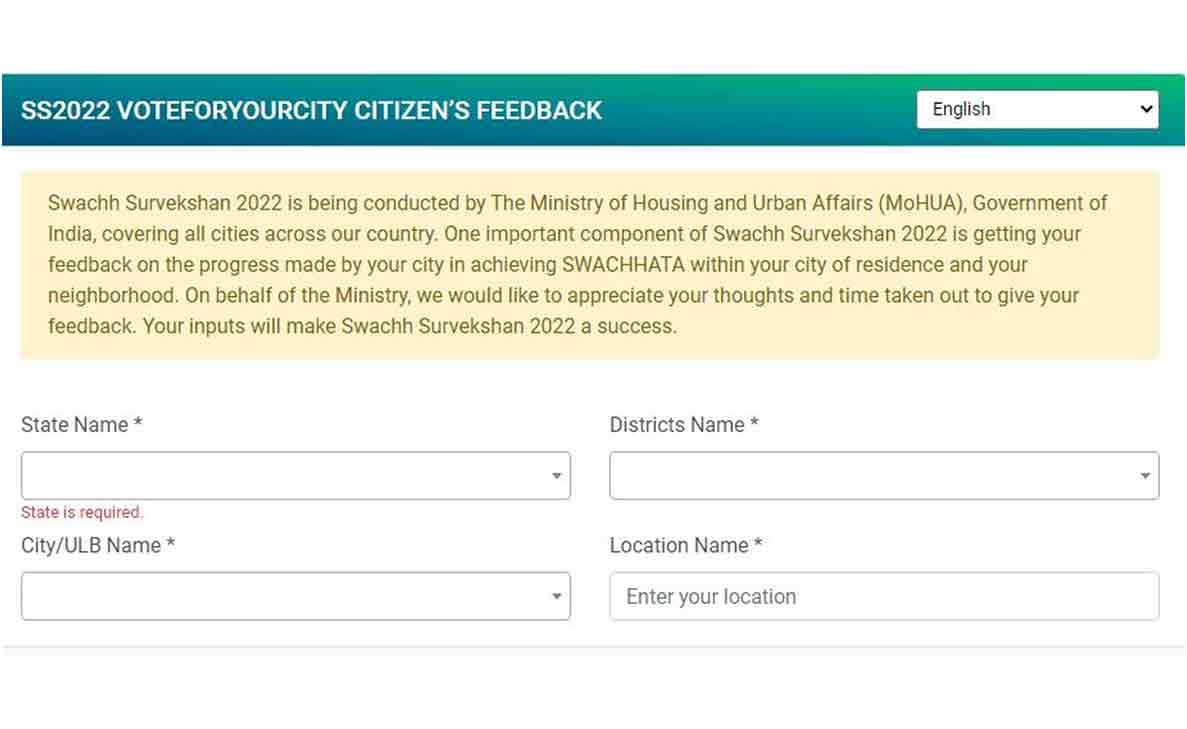This screenshot has width=1187, height=729.
Task: Click the City/ULB dropdown arrow
Action: click(x=557, y=597)
